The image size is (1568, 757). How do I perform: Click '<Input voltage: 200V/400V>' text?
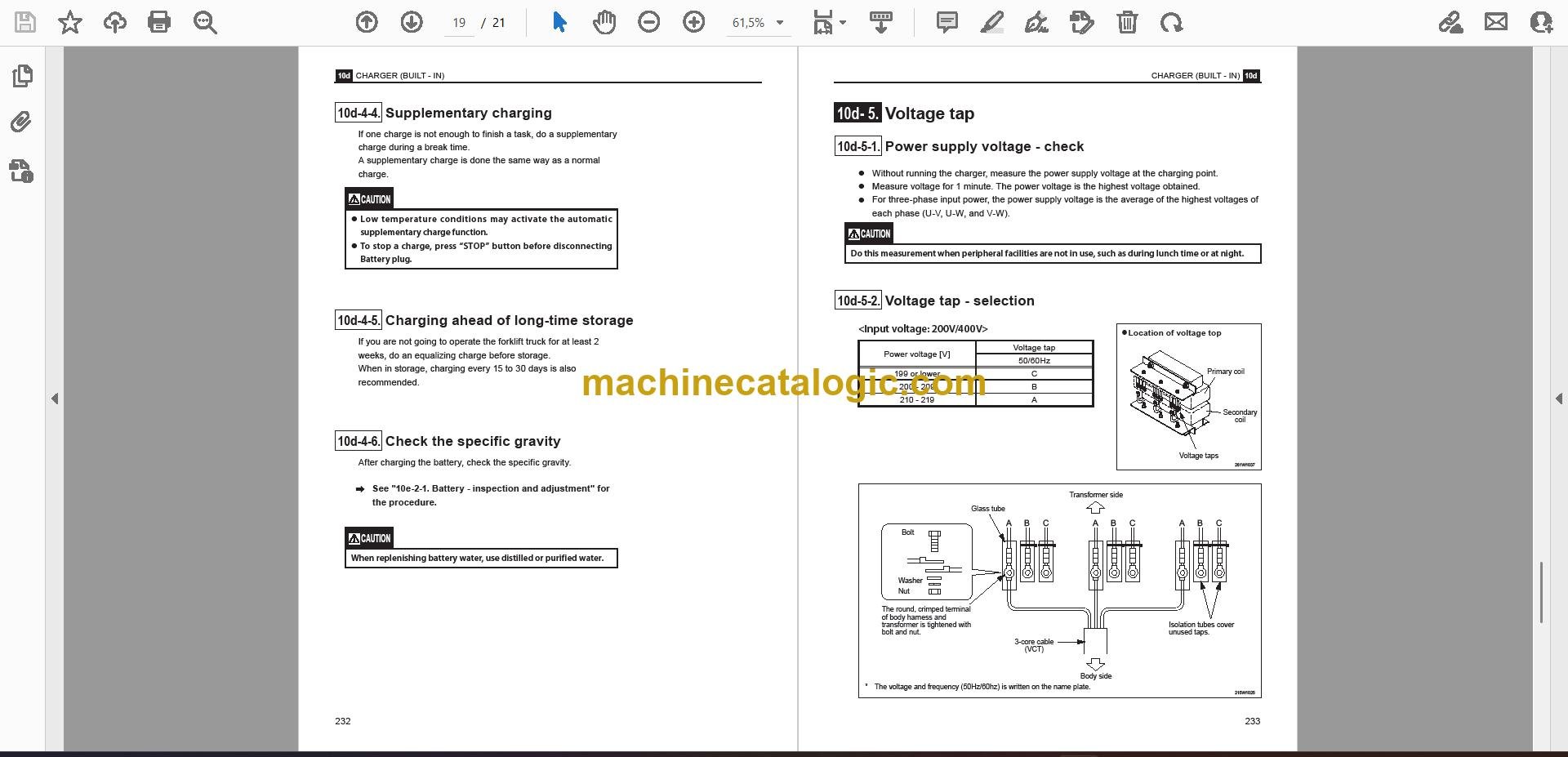click(x=923, y=329)
